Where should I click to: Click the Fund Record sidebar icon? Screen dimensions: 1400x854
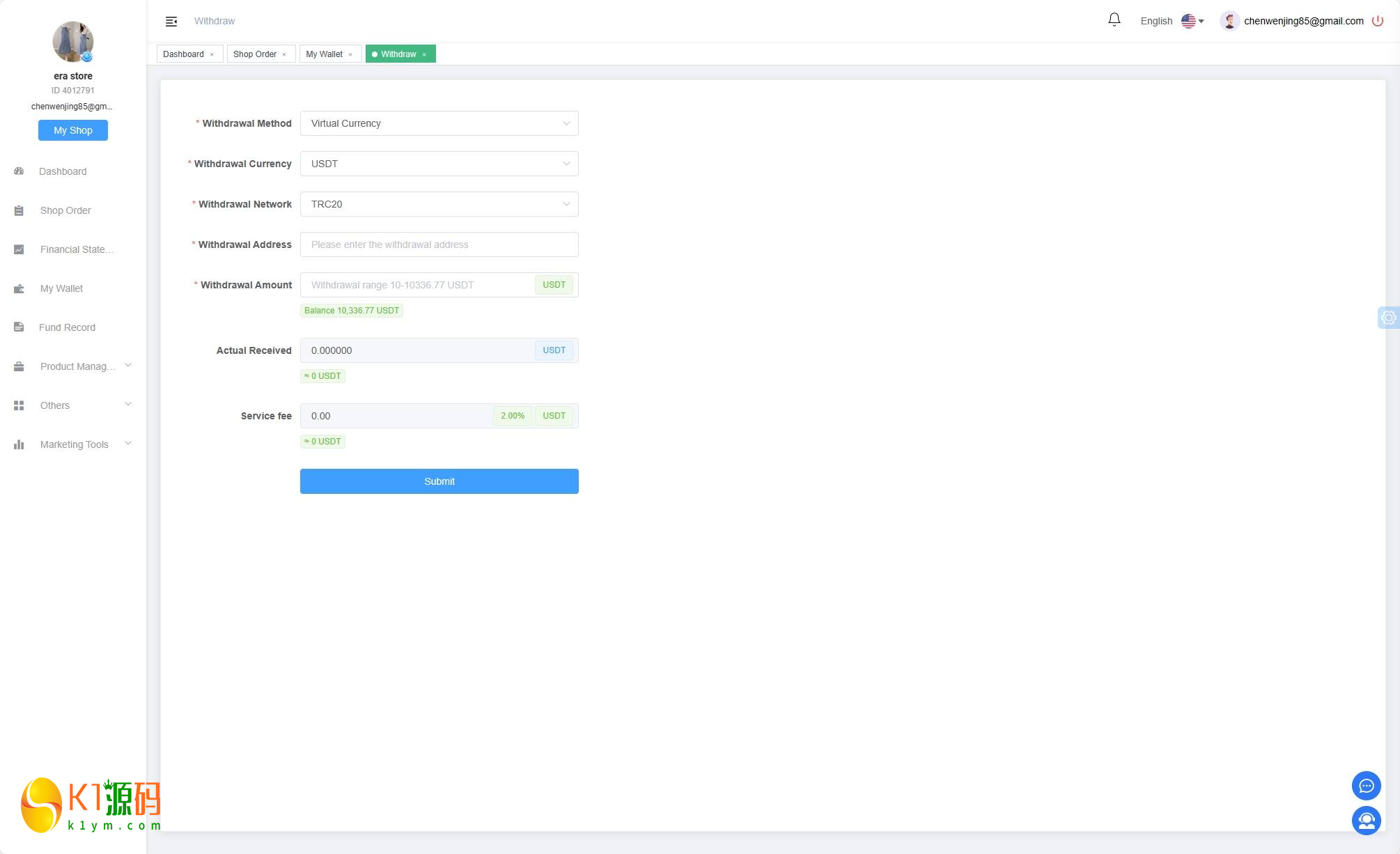(x=19, y=327)
